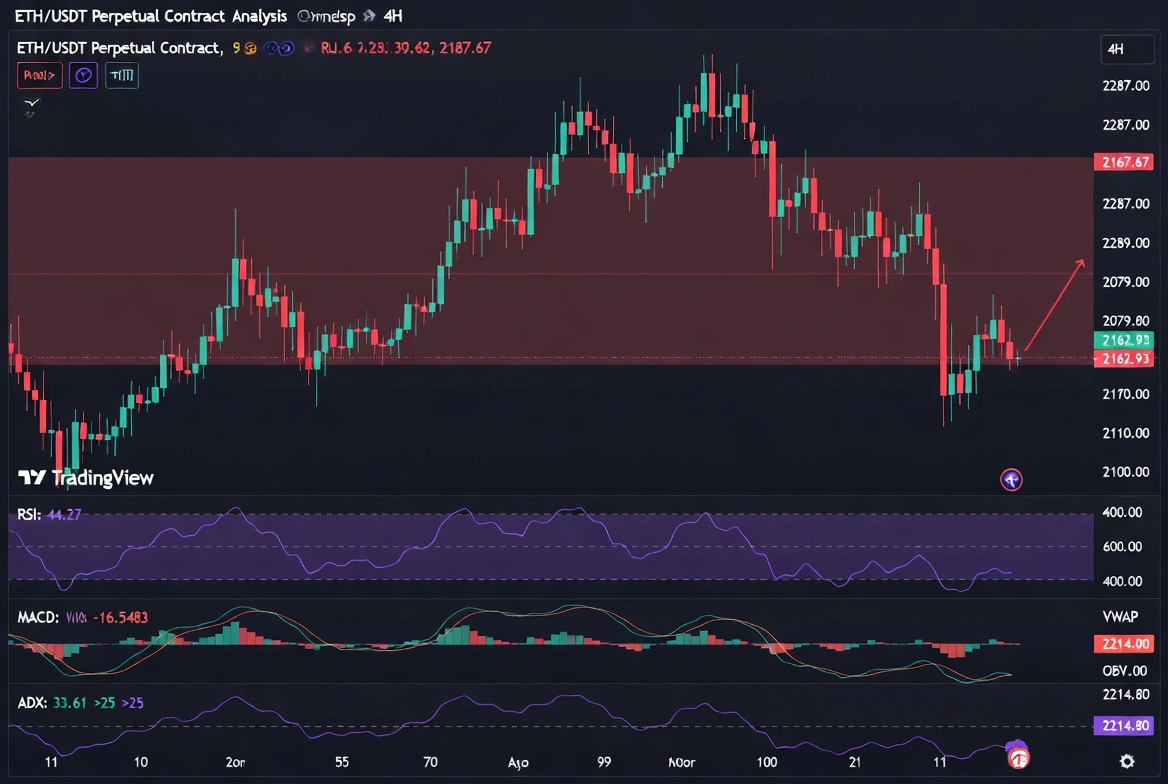Viewport: 1168px width, 784px height.
Task: Select the RSI indicator label
Action: [x=27, y=516]
